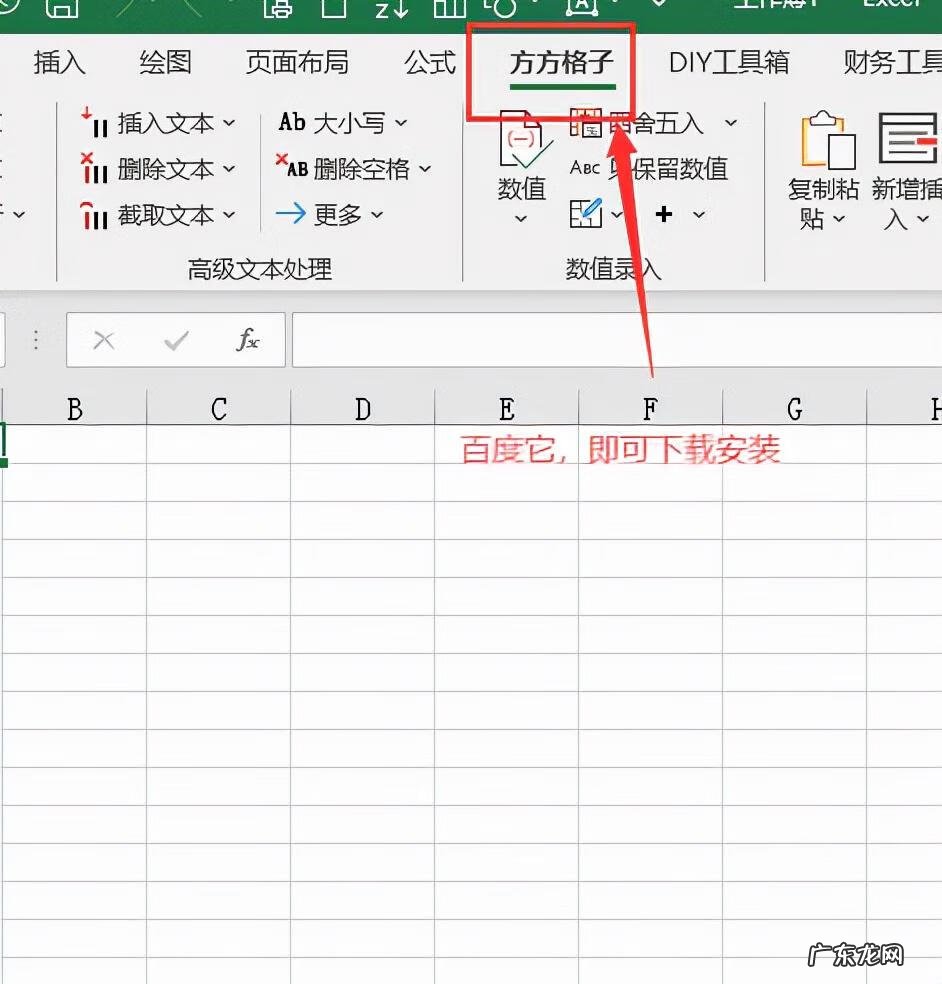This screenshot has height=984, width=942.
Task: Select column B header
Action: pos(75,409)
